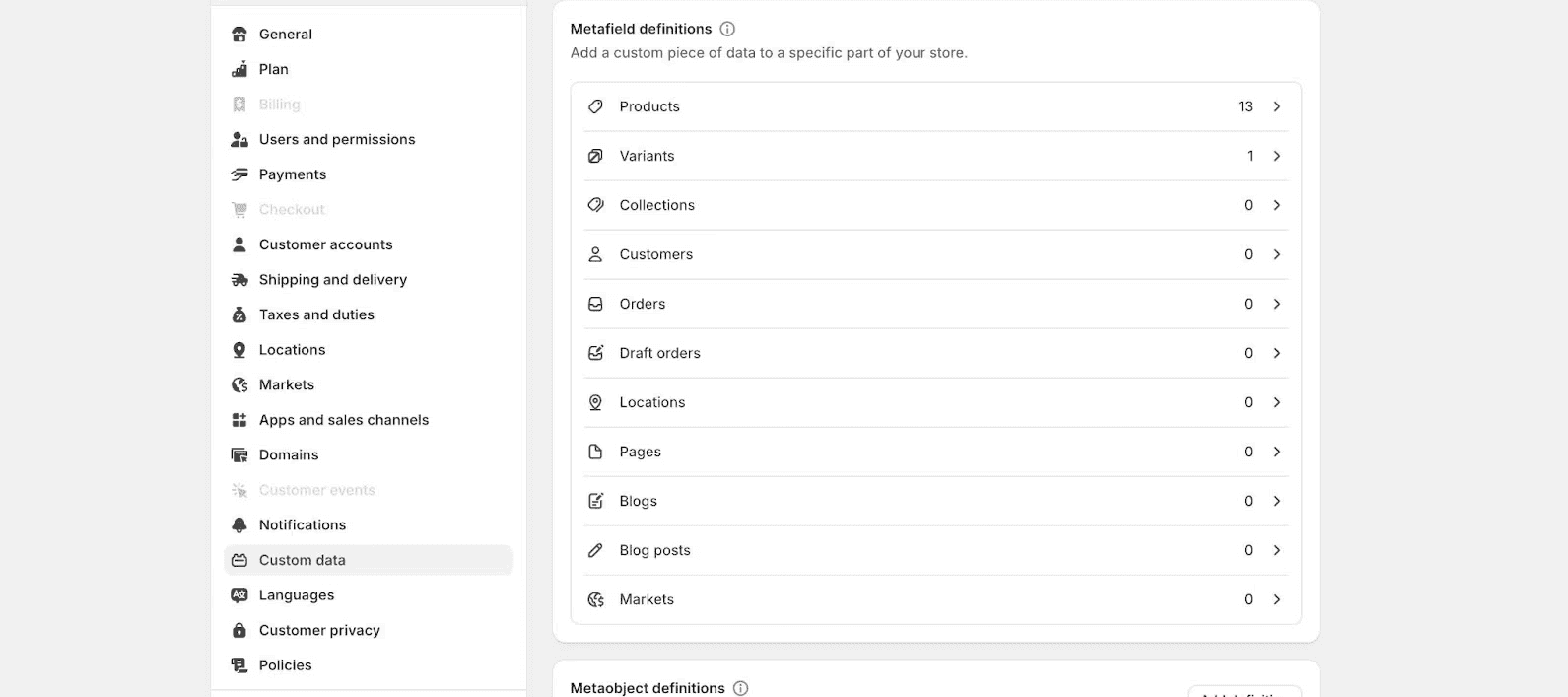Click the Markets metafield row globe icon

point(595,599)
